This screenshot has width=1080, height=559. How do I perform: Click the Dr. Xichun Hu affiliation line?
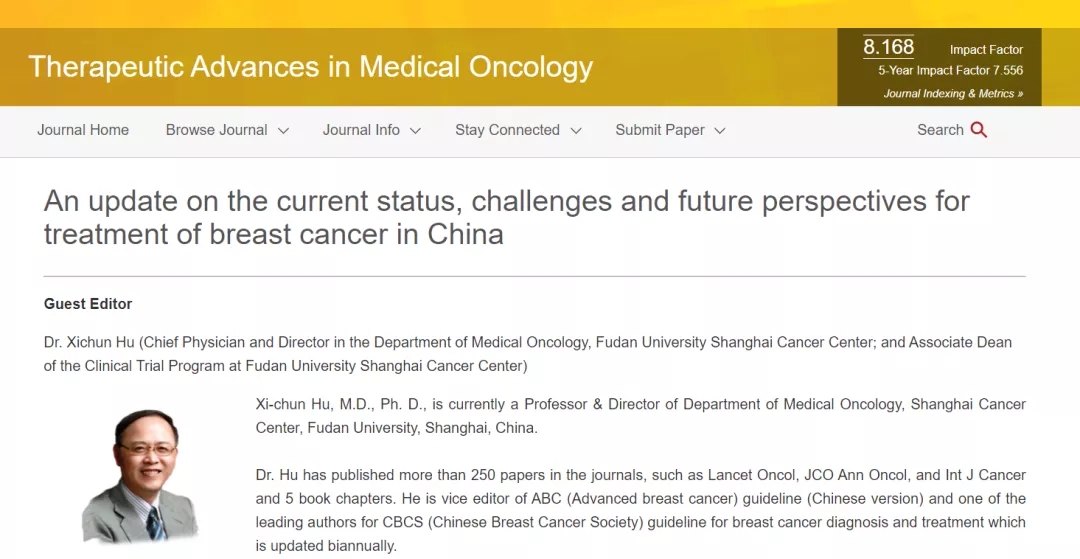(527, 354)
